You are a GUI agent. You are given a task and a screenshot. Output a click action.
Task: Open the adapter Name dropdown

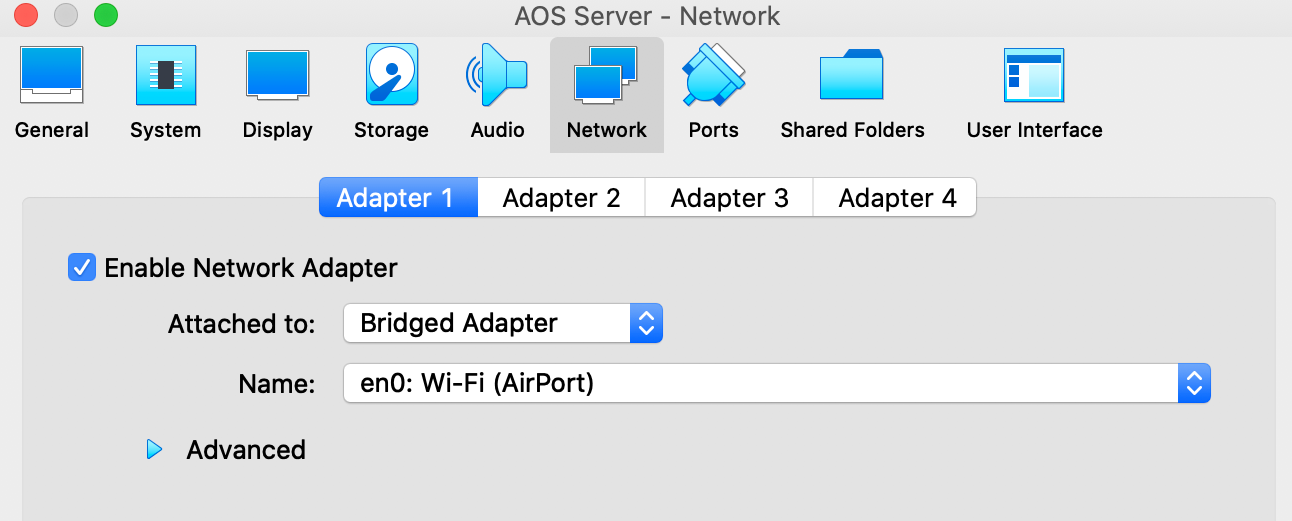776,383
